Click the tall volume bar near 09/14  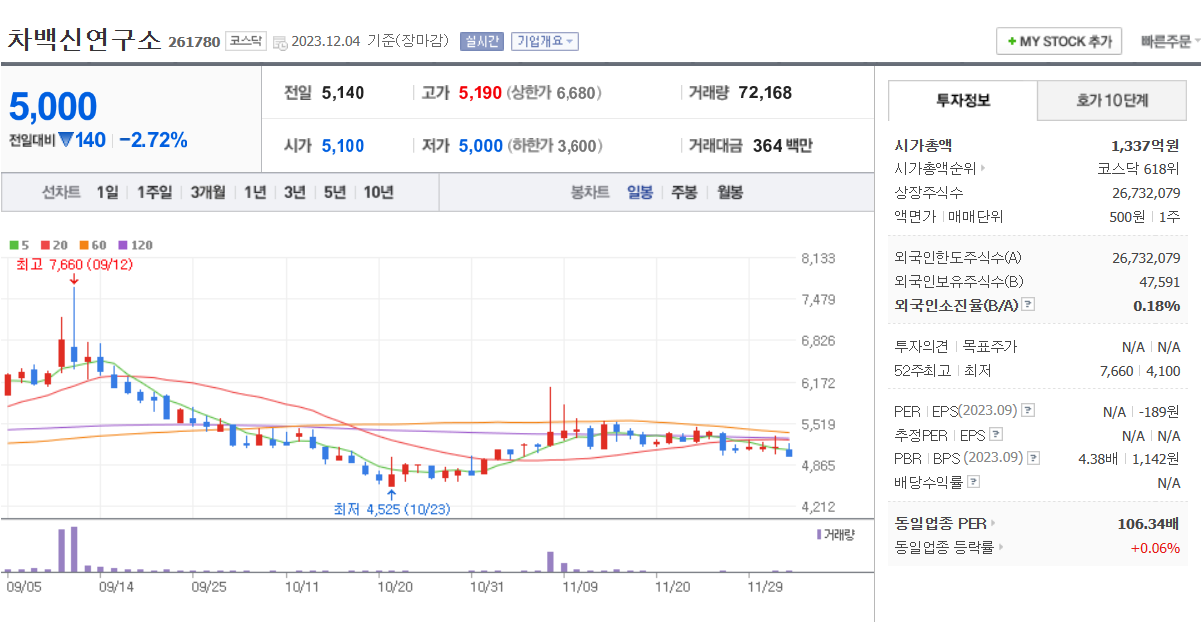click(73, 548)
